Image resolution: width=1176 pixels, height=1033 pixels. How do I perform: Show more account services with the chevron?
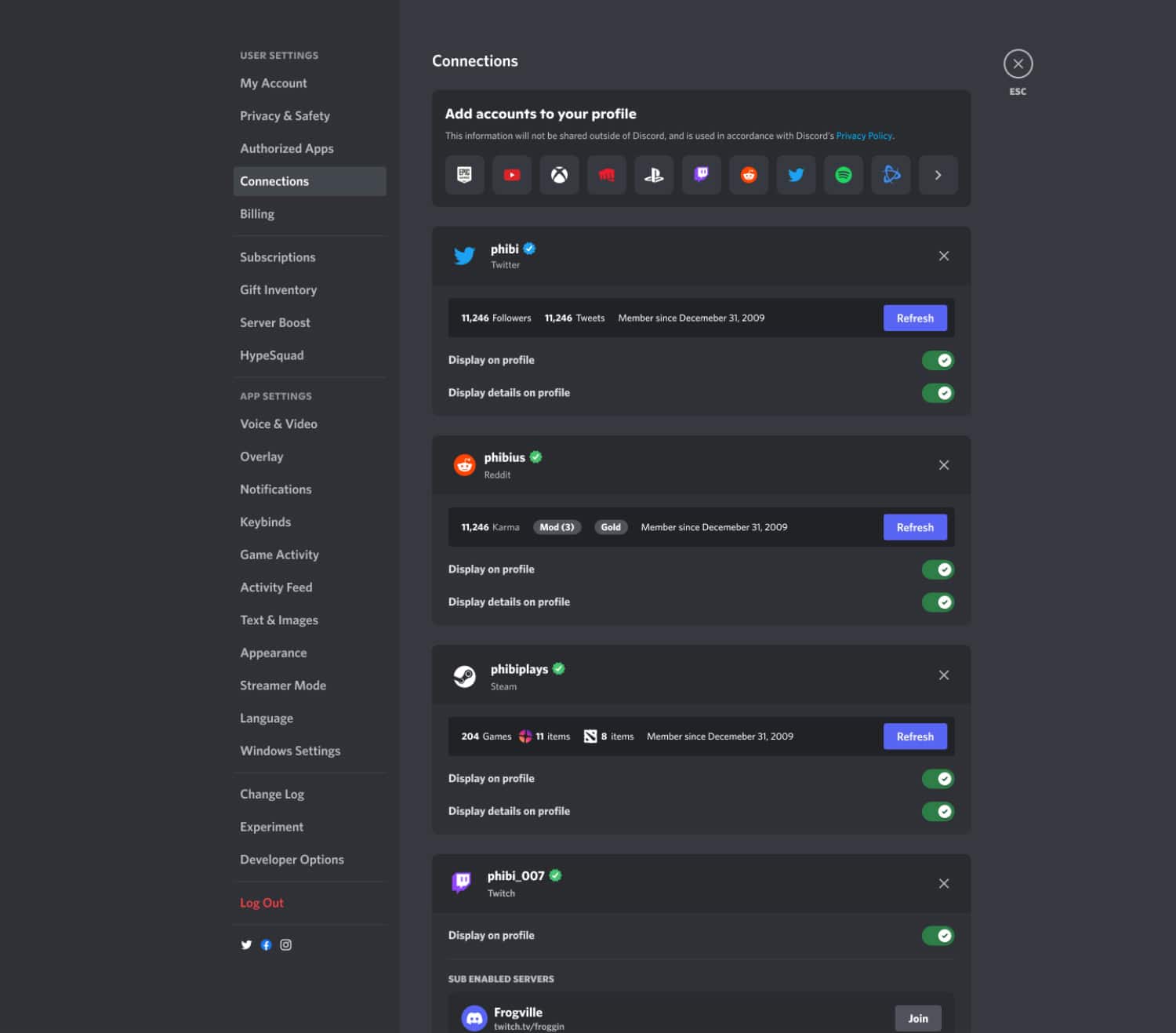pyautogui.click(x=938, y=175)
